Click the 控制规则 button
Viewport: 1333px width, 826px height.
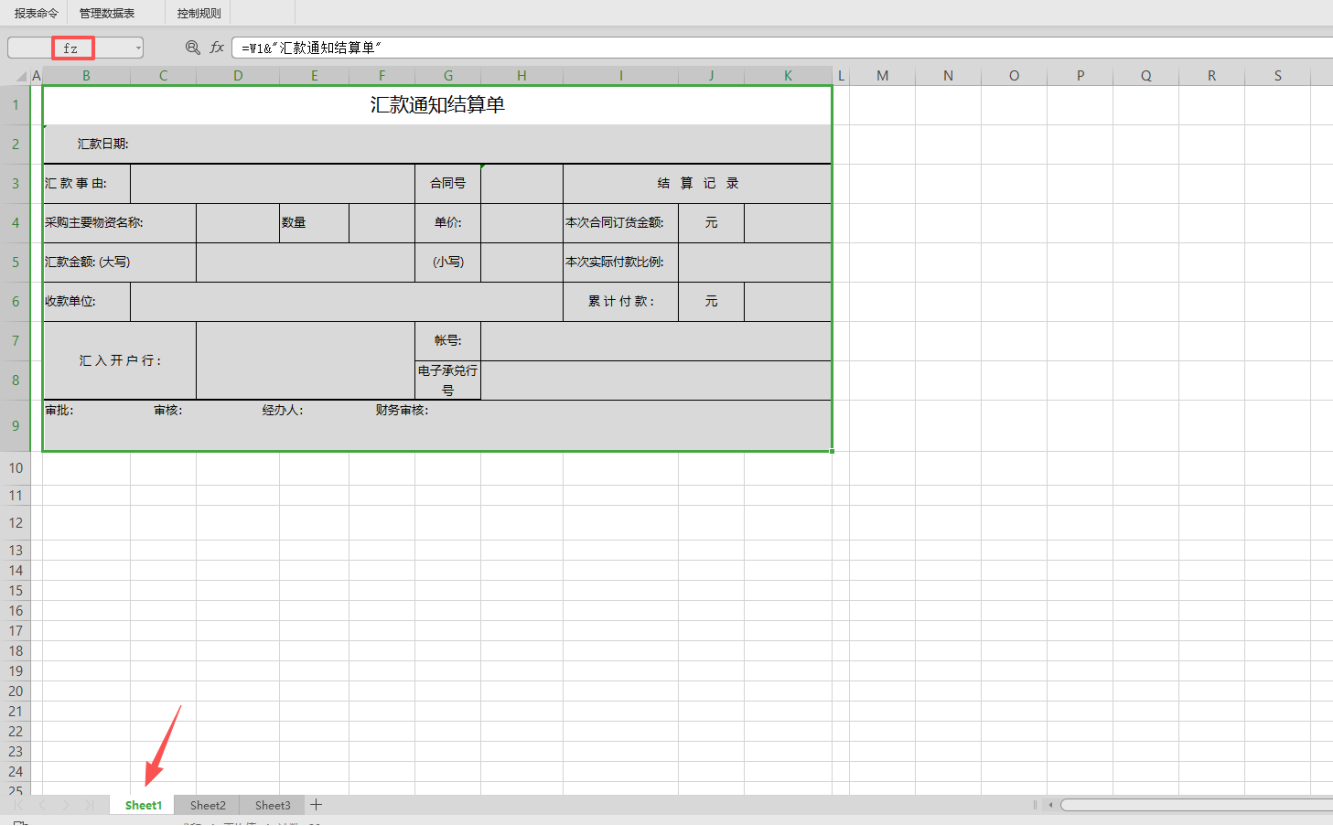(x=198, y=13)
